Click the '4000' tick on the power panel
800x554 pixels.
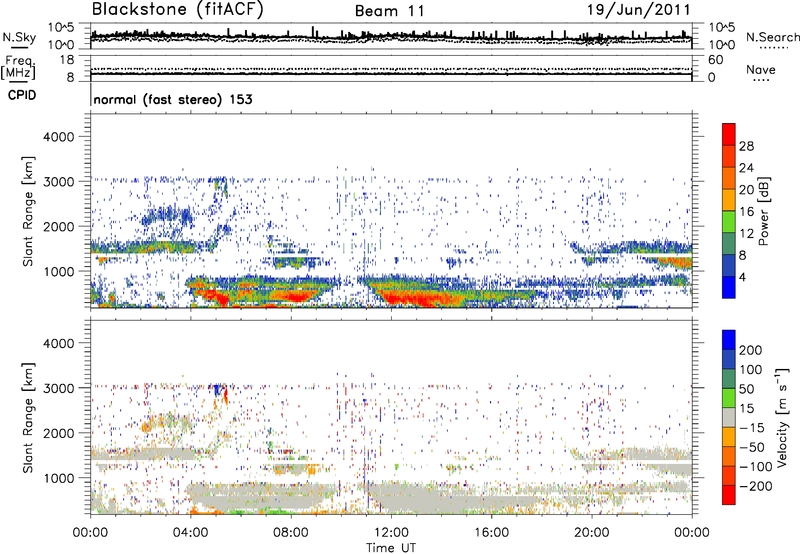coord(59,137)
